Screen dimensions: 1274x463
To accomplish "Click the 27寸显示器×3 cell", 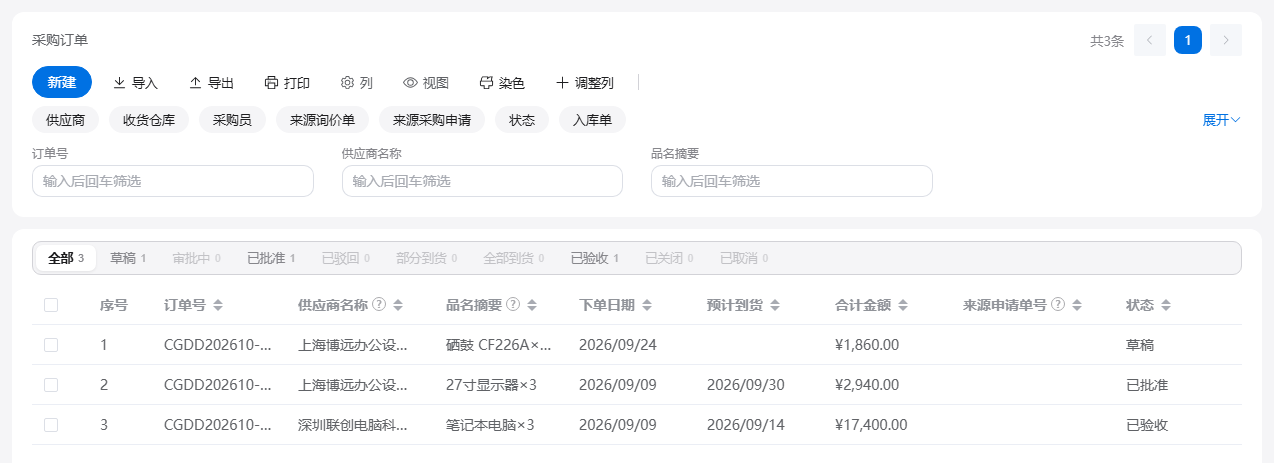I will [492, 385].
